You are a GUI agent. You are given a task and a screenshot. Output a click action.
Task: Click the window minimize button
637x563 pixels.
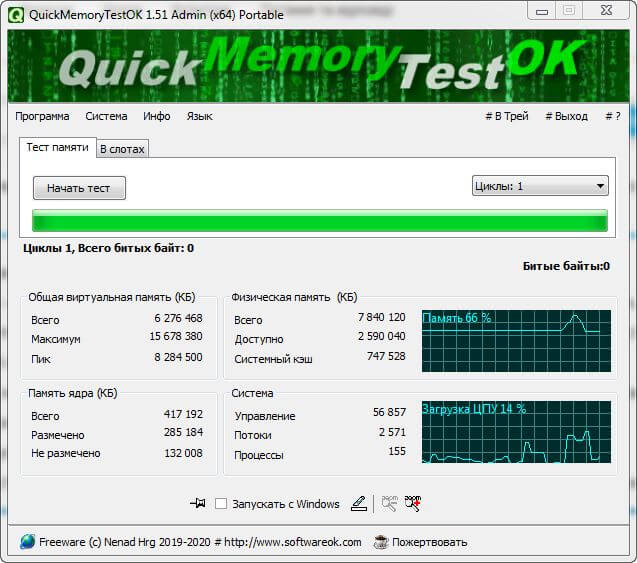(542, 11)
